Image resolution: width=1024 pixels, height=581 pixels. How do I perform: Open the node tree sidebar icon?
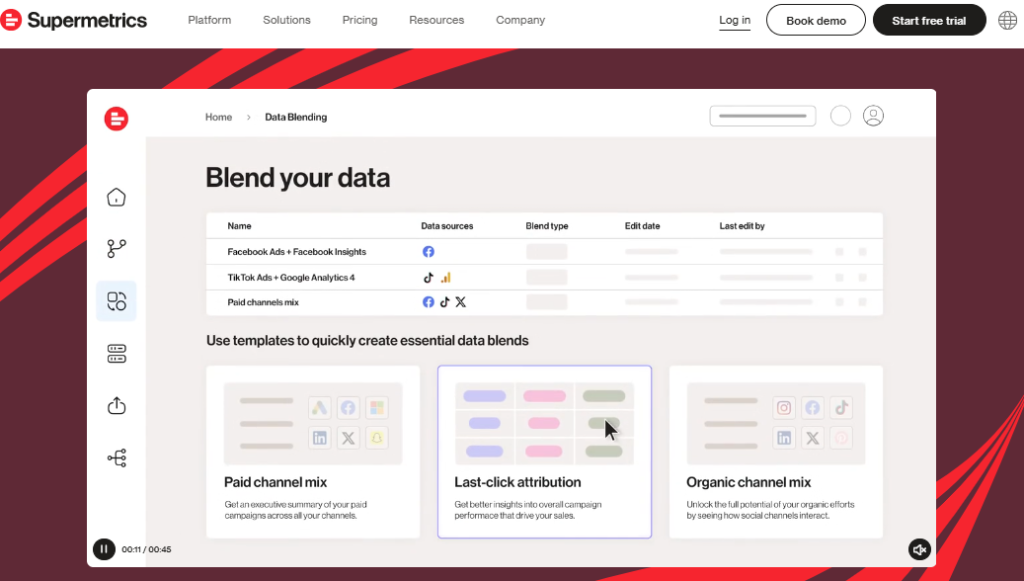click(116, 458)
